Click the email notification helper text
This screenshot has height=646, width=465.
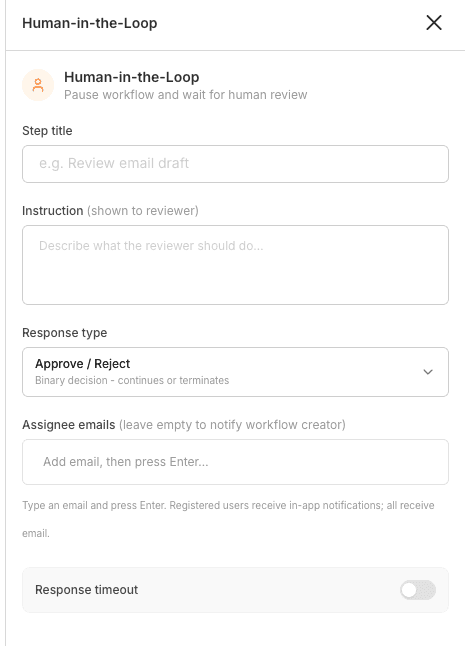pyautogui.click(x=228, y=519)
